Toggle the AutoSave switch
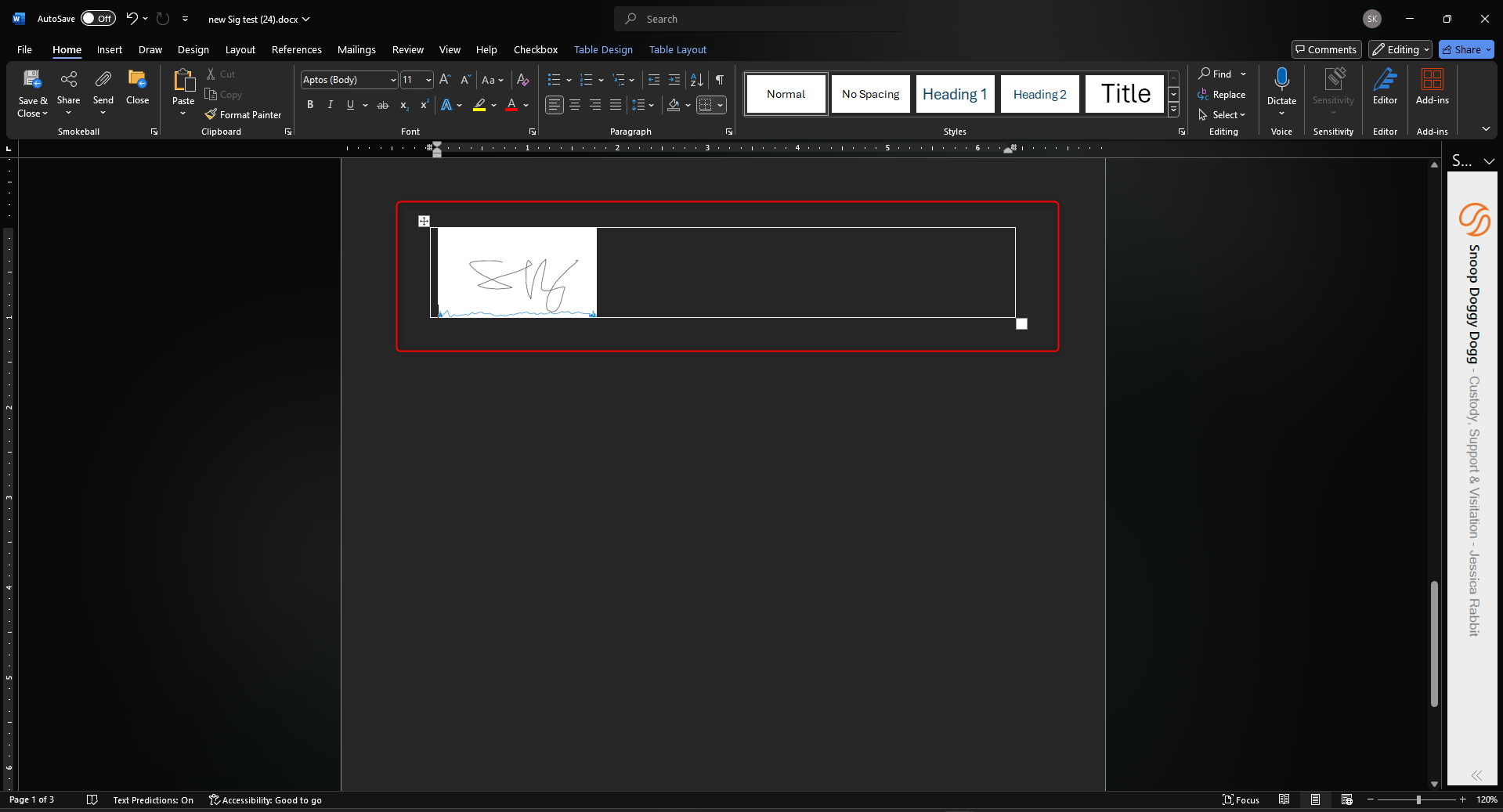This screenshot has width=1503, height=812. [98, 19]
